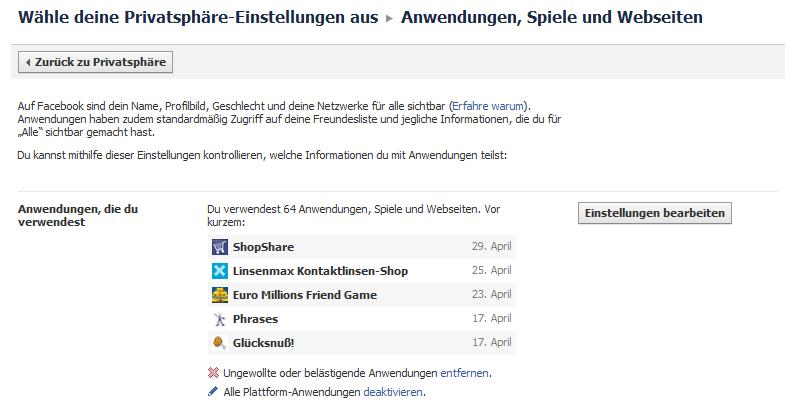The height and width of the screenshot is (420, 804).
Task: Click the deaktivieren link
Action: click(393, 392)
